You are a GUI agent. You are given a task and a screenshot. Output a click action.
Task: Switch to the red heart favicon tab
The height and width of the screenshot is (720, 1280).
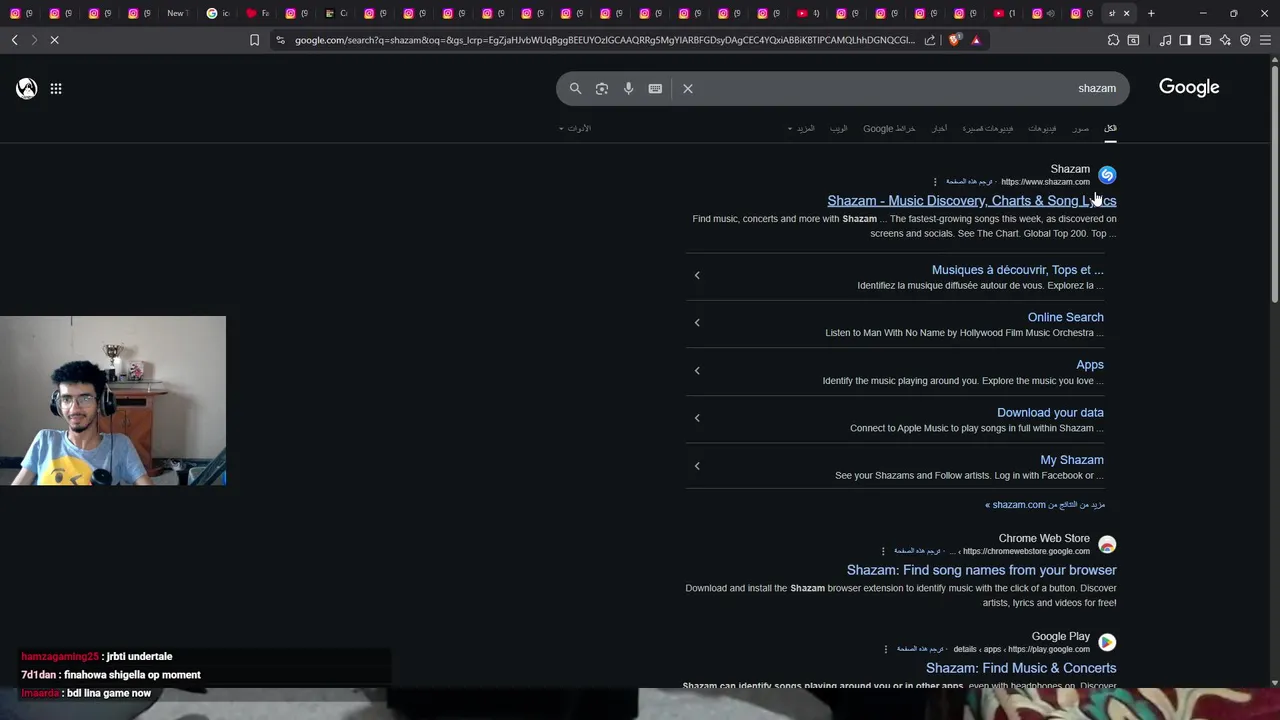point(256,13)
